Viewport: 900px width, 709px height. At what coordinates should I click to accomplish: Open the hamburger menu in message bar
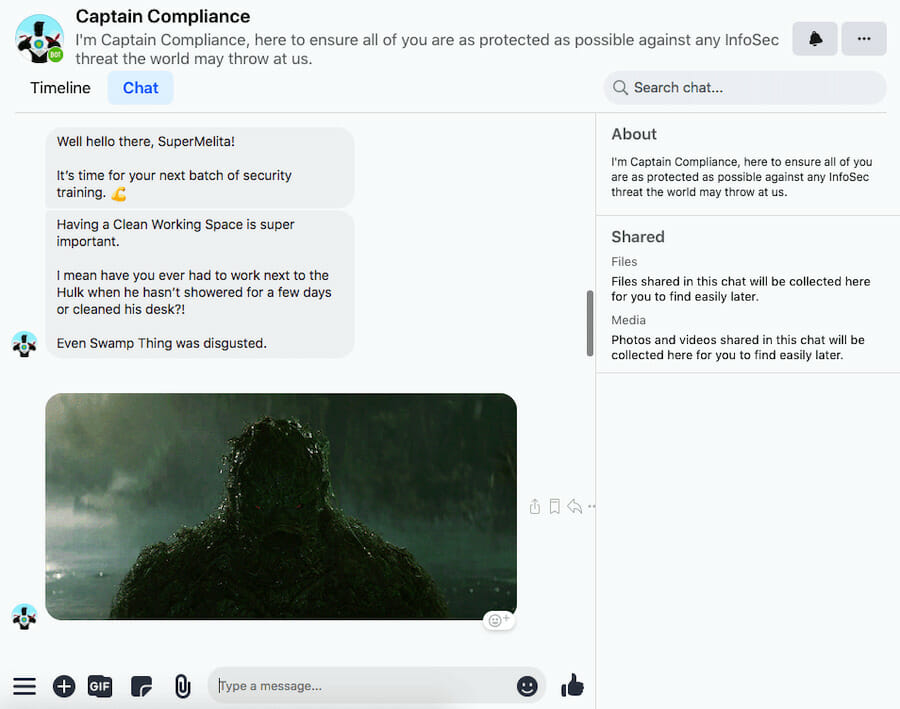click(x=25, y=686)
